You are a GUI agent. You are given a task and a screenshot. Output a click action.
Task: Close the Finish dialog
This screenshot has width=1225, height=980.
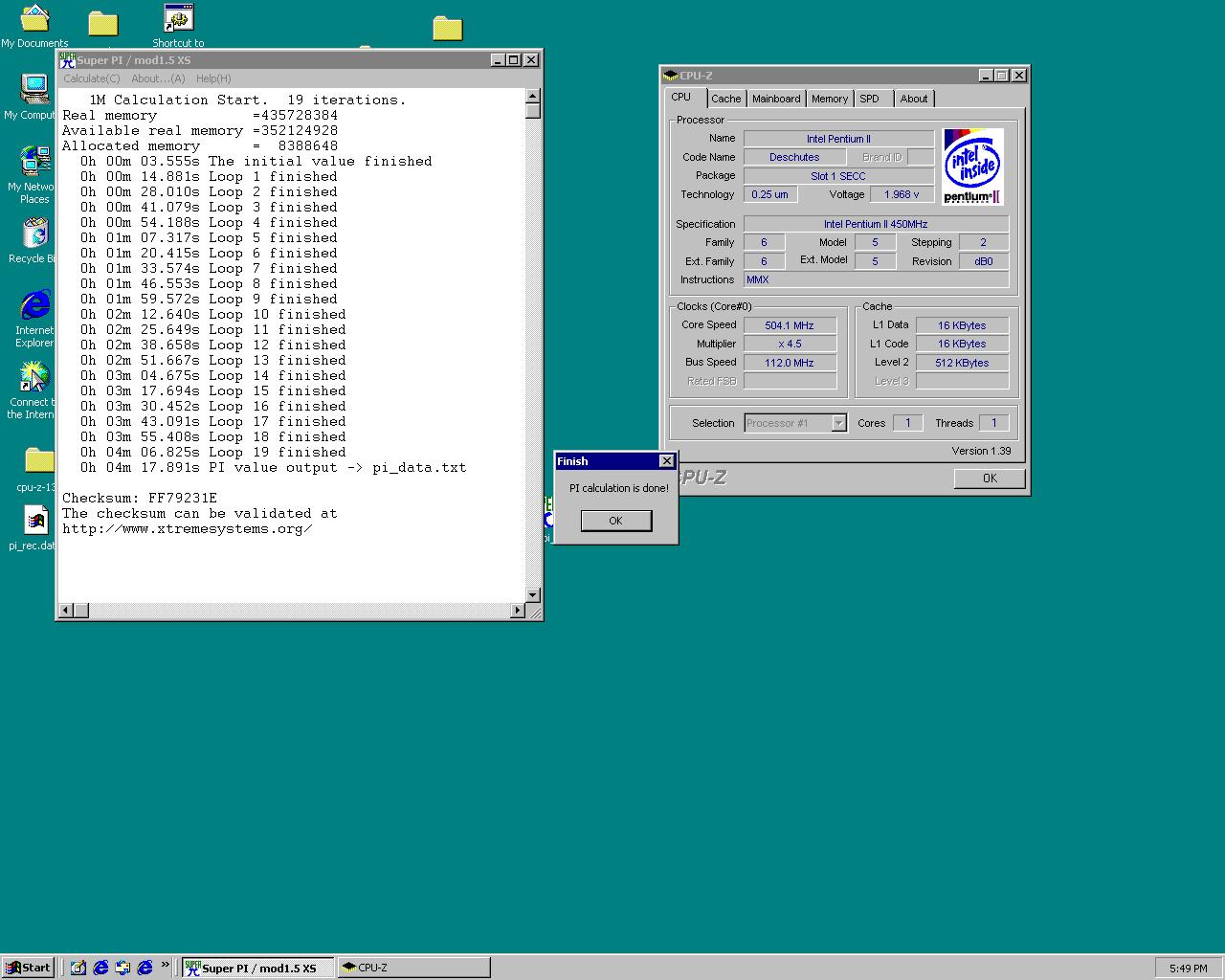tap(667, 461)
